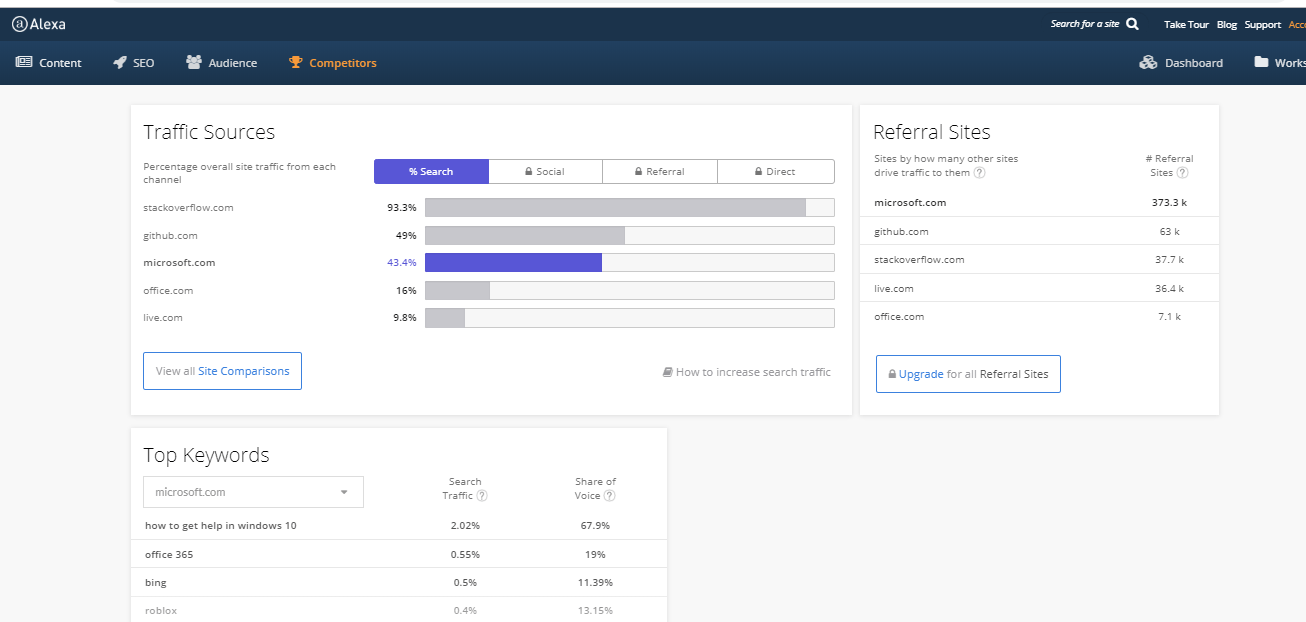Open the Blog link
Viewport: 1306px width, 622px height.
tap(1227, 24)
